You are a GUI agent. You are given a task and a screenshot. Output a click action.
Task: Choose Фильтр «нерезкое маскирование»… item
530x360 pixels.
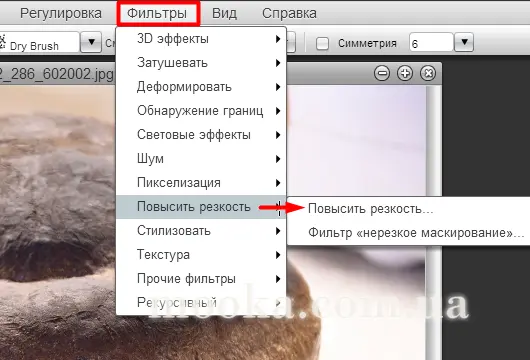[409, 233]
